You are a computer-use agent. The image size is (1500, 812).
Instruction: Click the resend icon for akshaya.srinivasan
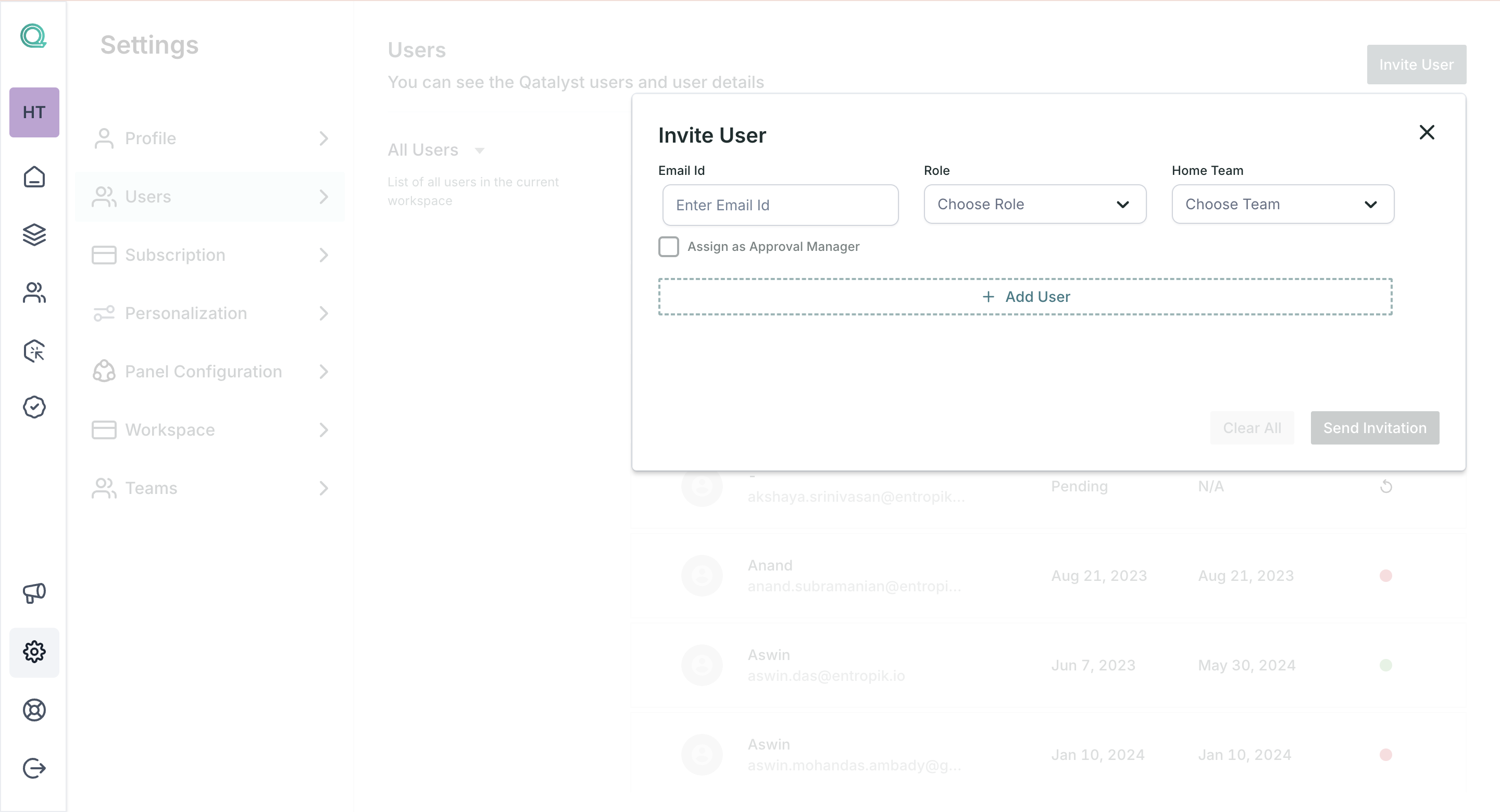click(x=1386, y=487)
